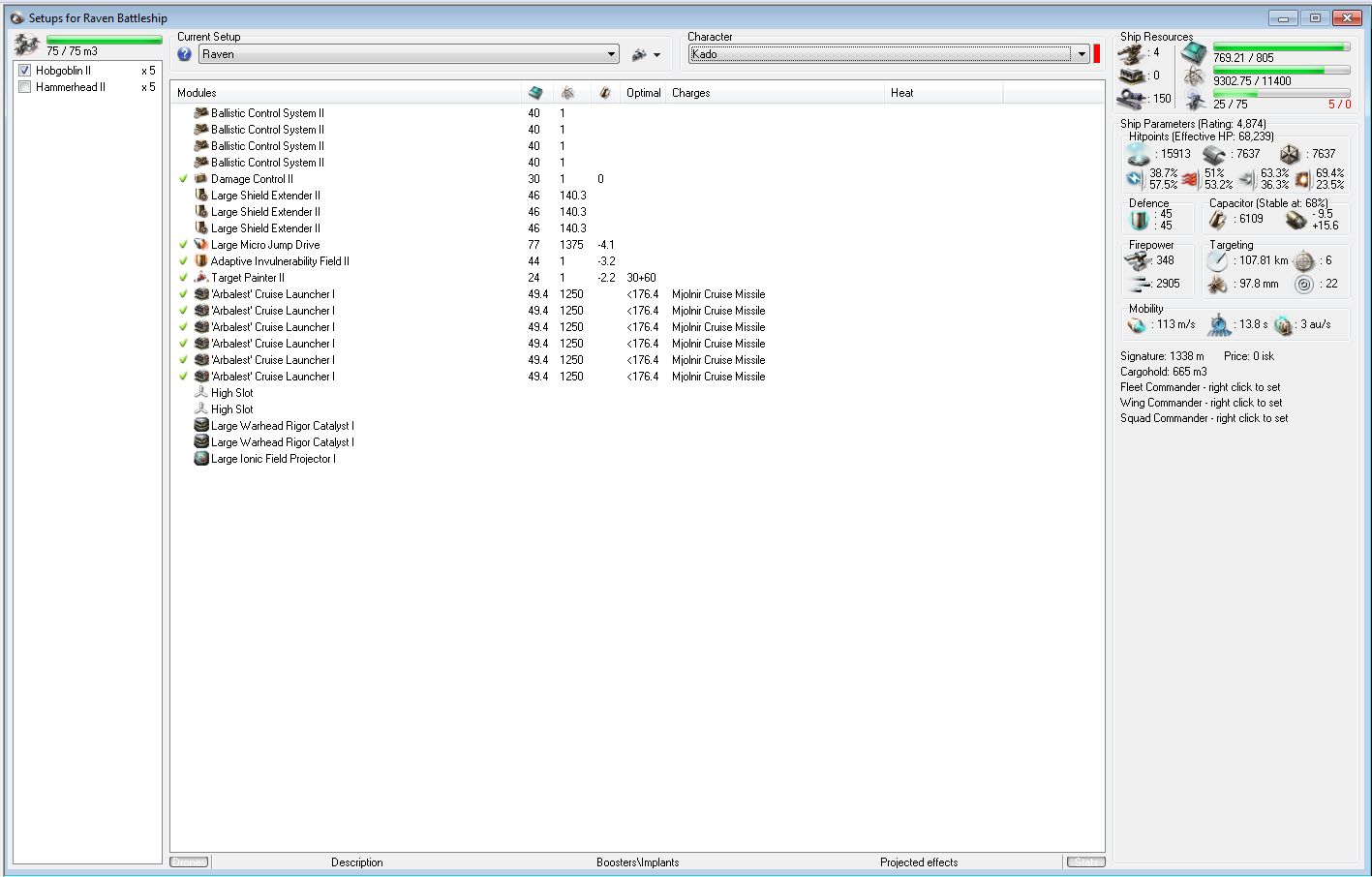Click the max locked targets icon showing 6
This screenshot has width=1372, height=877.
click(1304, 261)
